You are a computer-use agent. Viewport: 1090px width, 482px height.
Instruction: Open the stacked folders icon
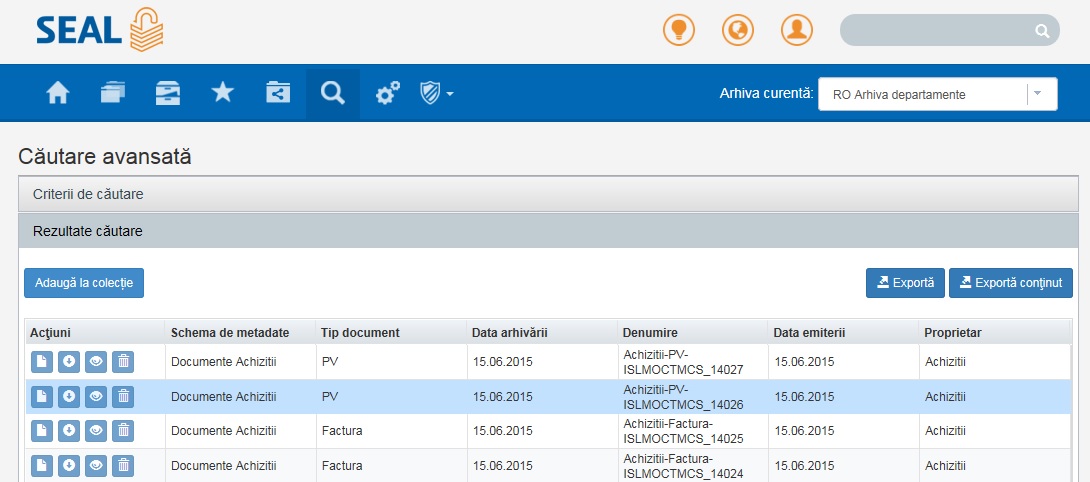tap(113, 93)
